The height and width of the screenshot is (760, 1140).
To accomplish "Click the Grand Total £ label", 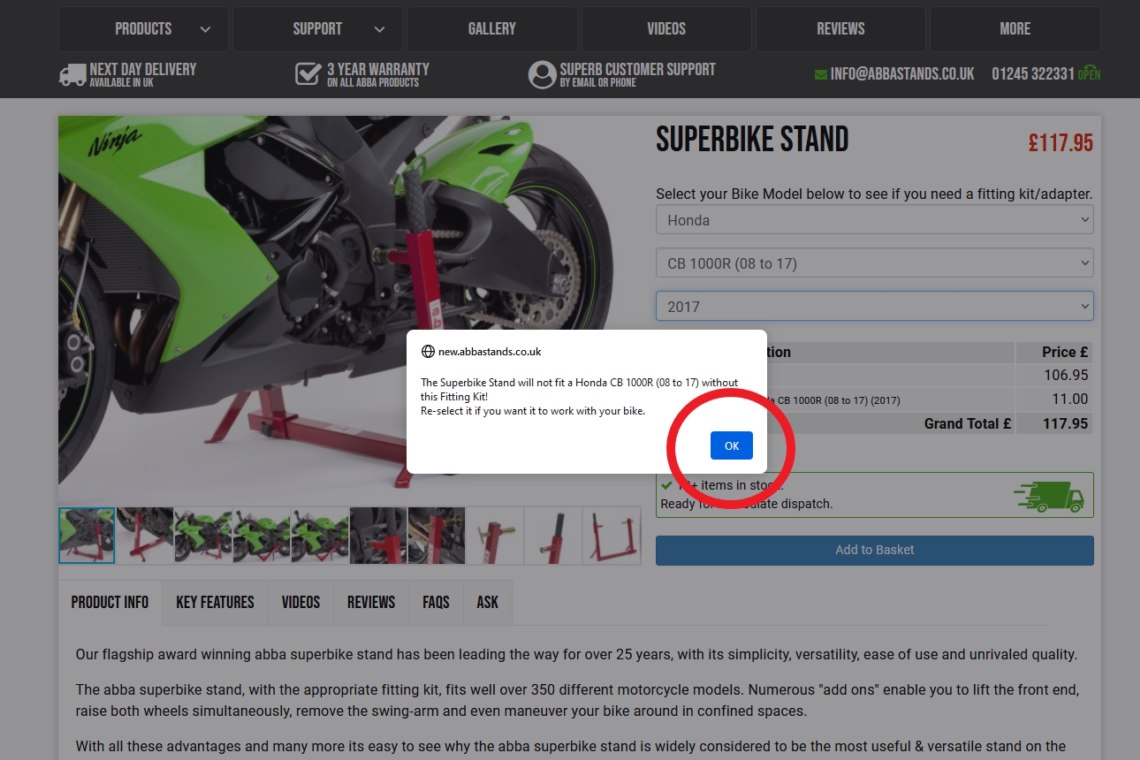I will click(967, 424).
